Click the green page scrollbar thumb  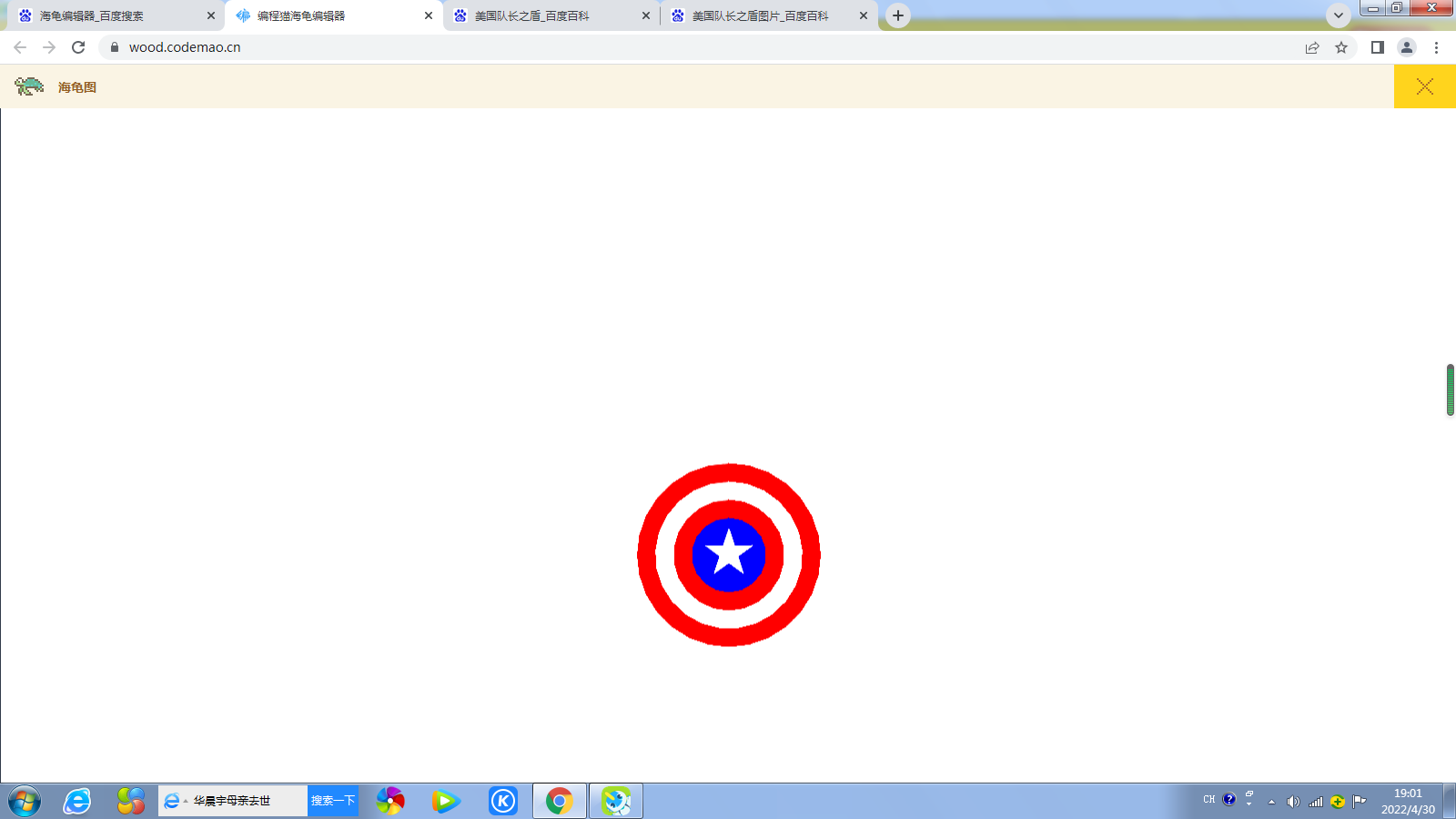click(1451, 389)
